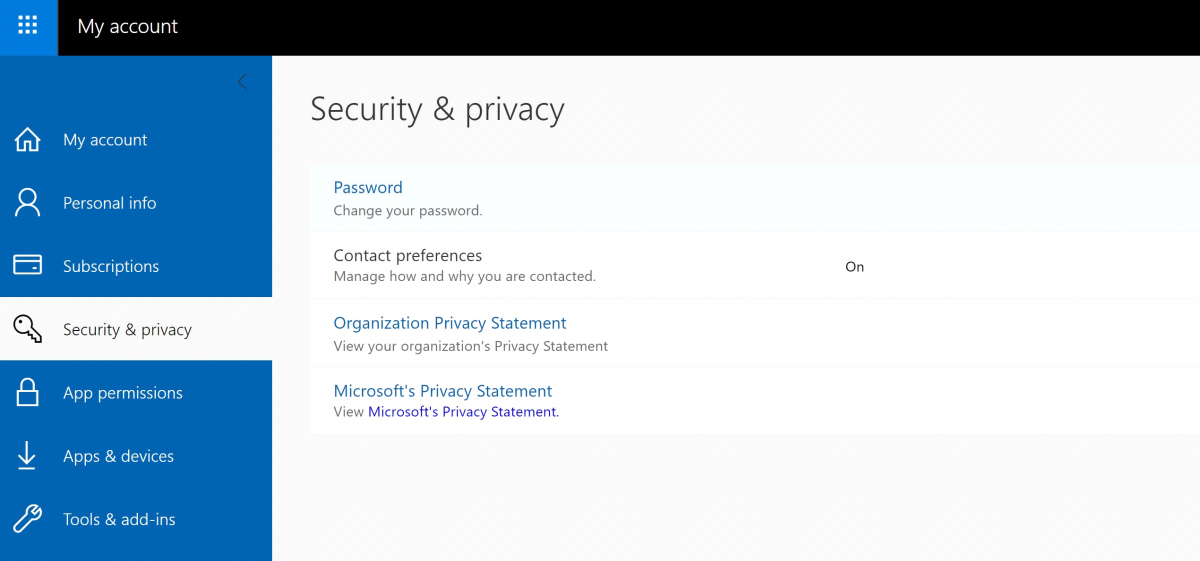Toggle the Contact preferences On status

pos(854,267)
